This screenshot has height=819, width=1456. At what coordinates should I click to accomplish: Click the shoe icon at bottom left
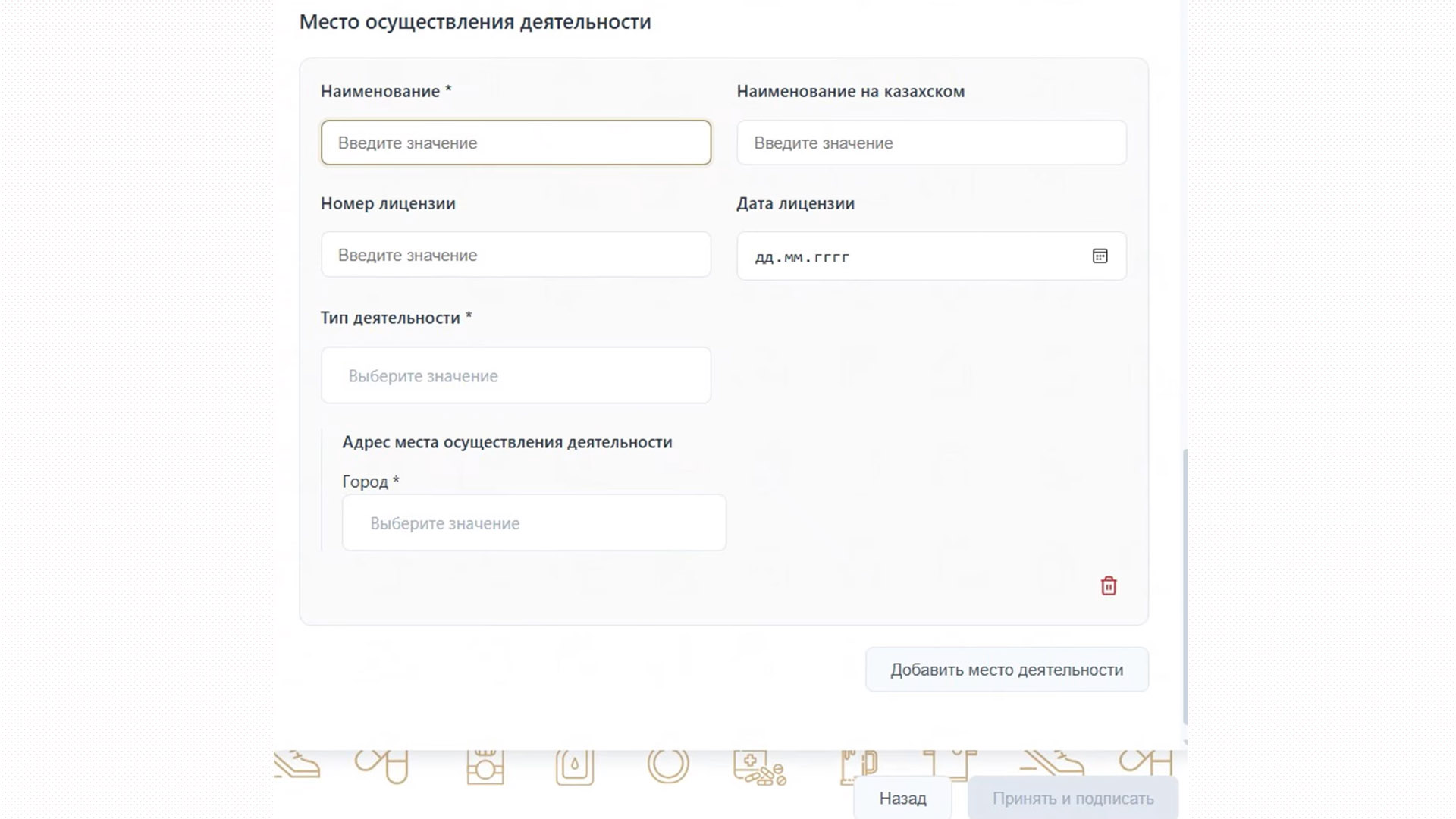[297, 764]
